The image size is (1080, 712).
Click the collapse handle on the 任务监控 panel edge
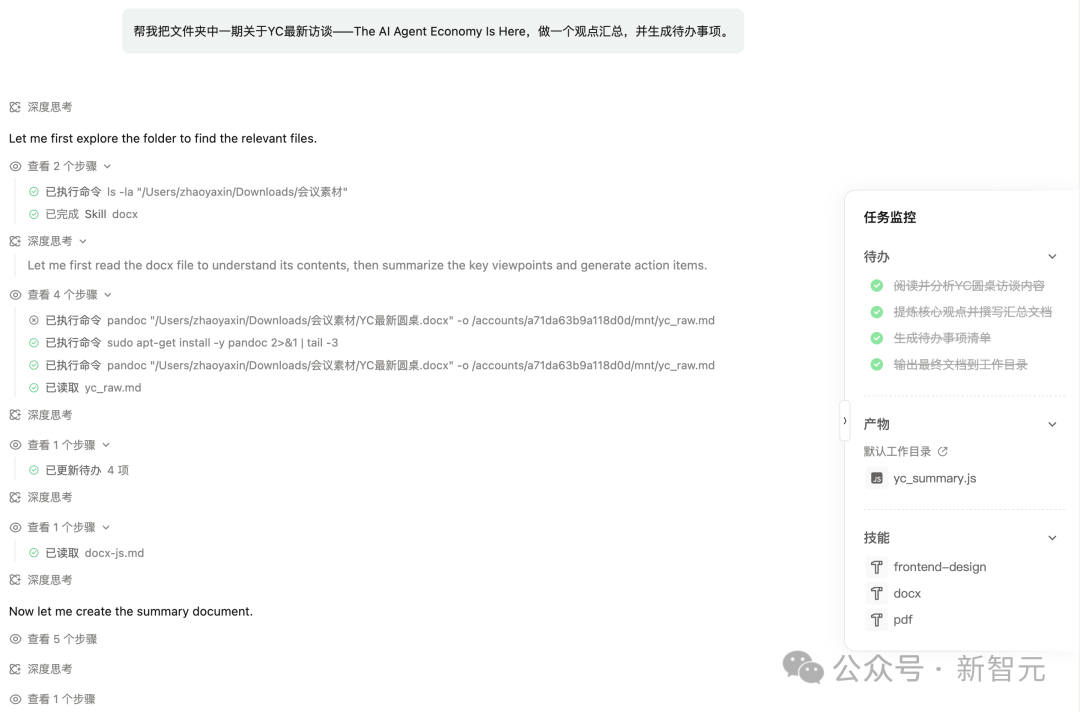pos(845,421)
